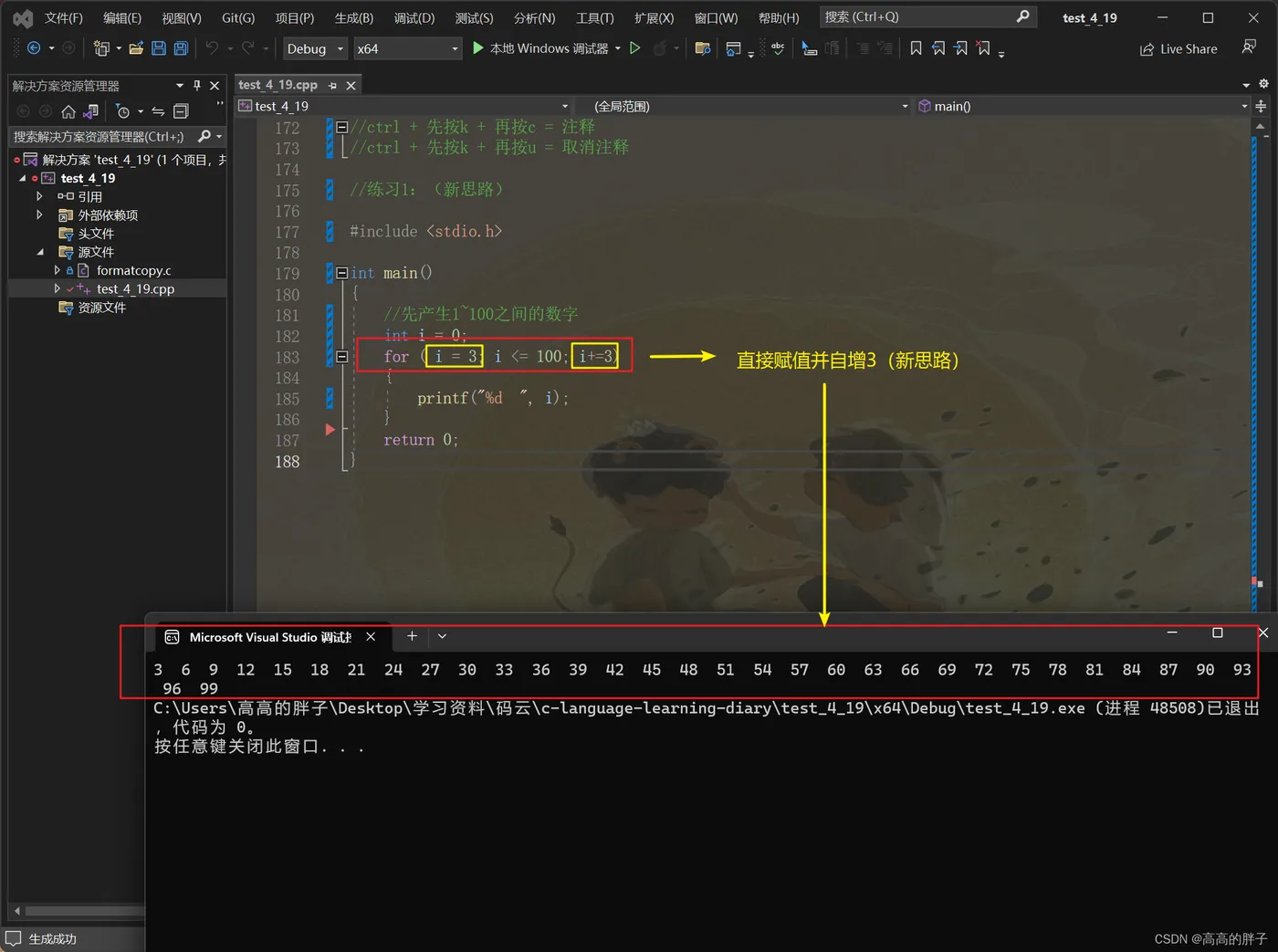Pin the Solution Explorer panel
This screenshot has width=1278, height=952.
197,85
